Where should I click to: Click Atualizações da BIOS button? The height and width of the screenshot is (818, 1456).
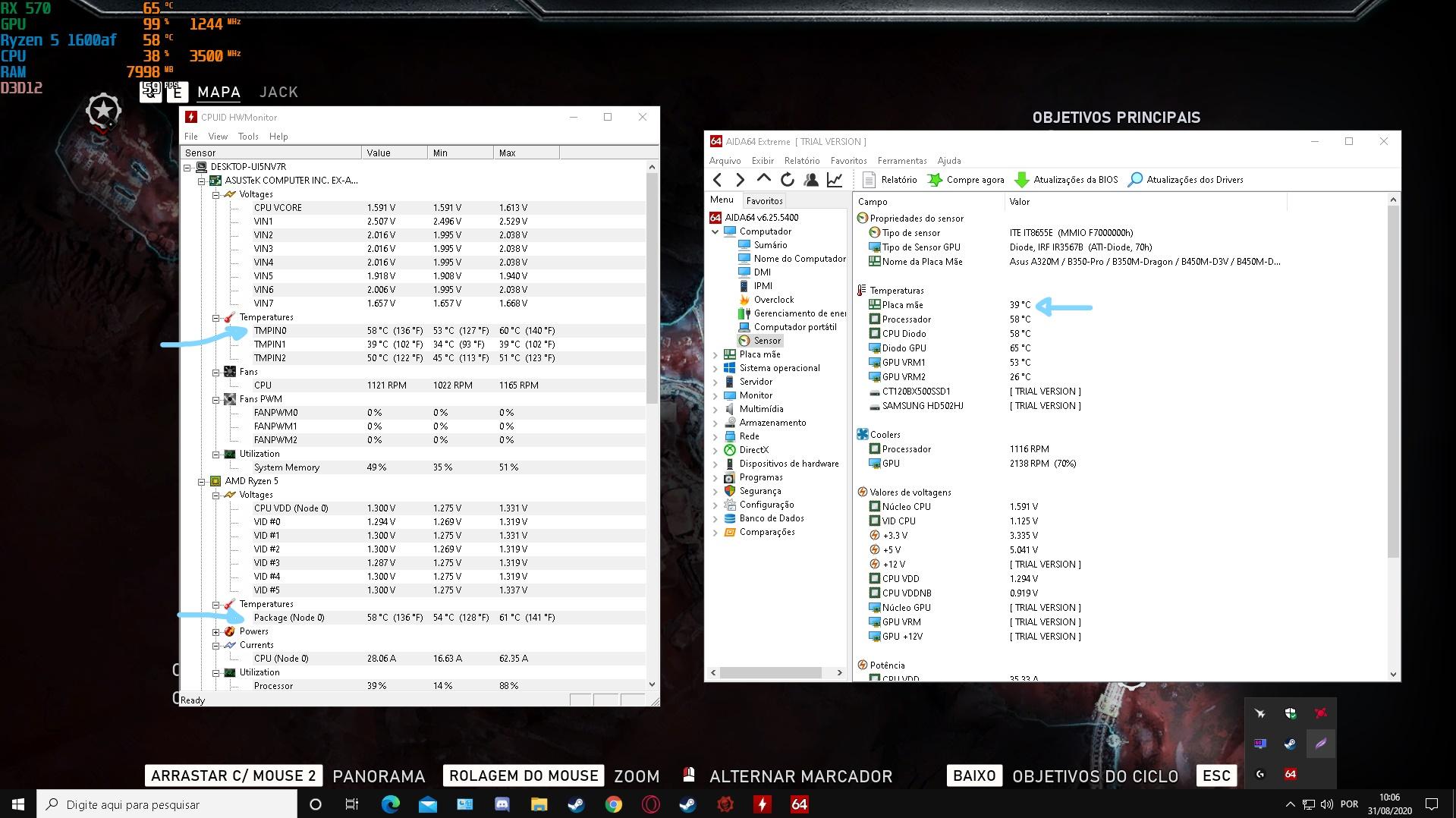tap(1066, 180)
